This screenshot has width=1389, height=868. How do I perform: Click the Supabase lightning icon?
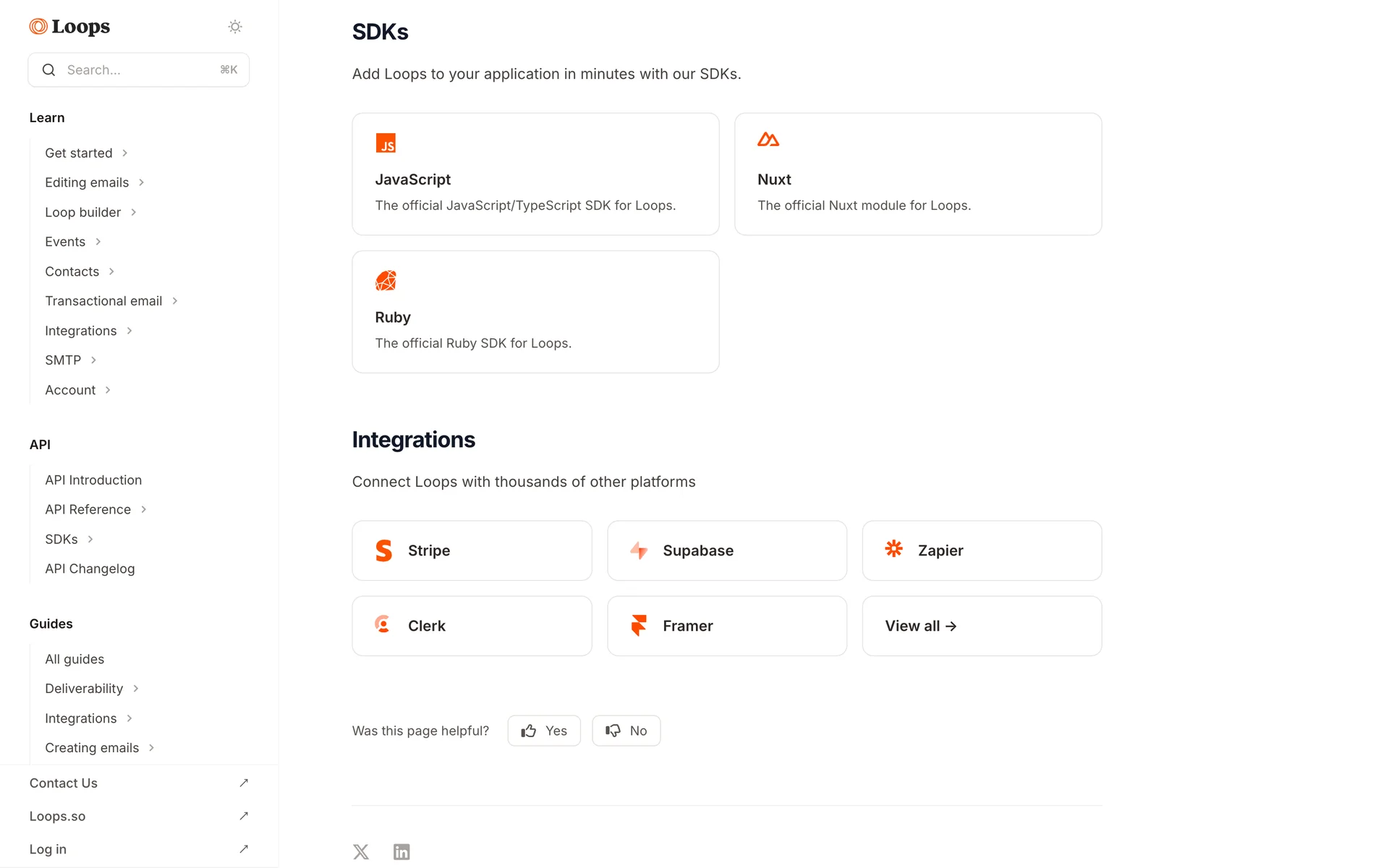pos(639,550)
